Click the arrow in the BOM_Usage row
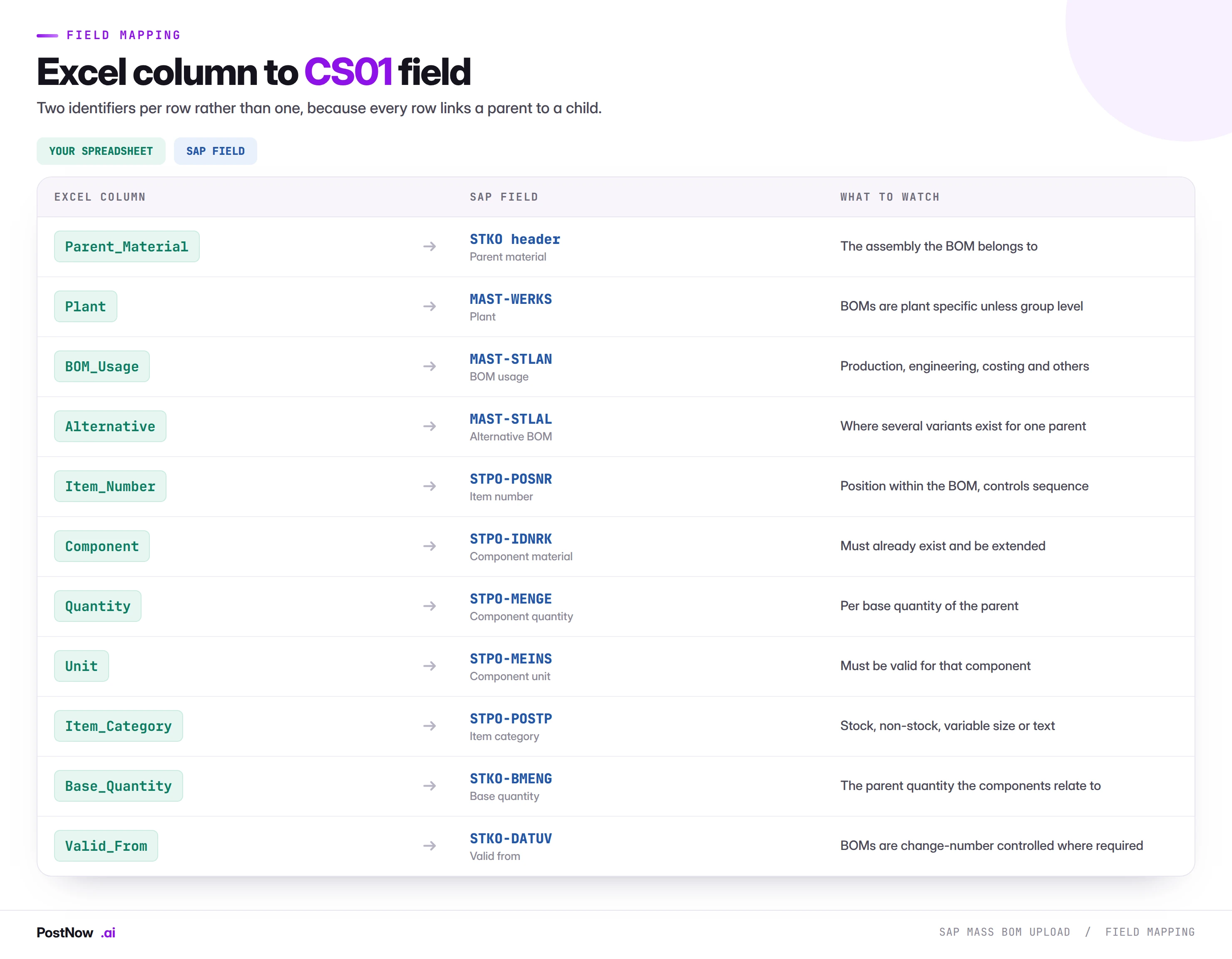Screen dimensions: 1232x959 click(430, 366)
